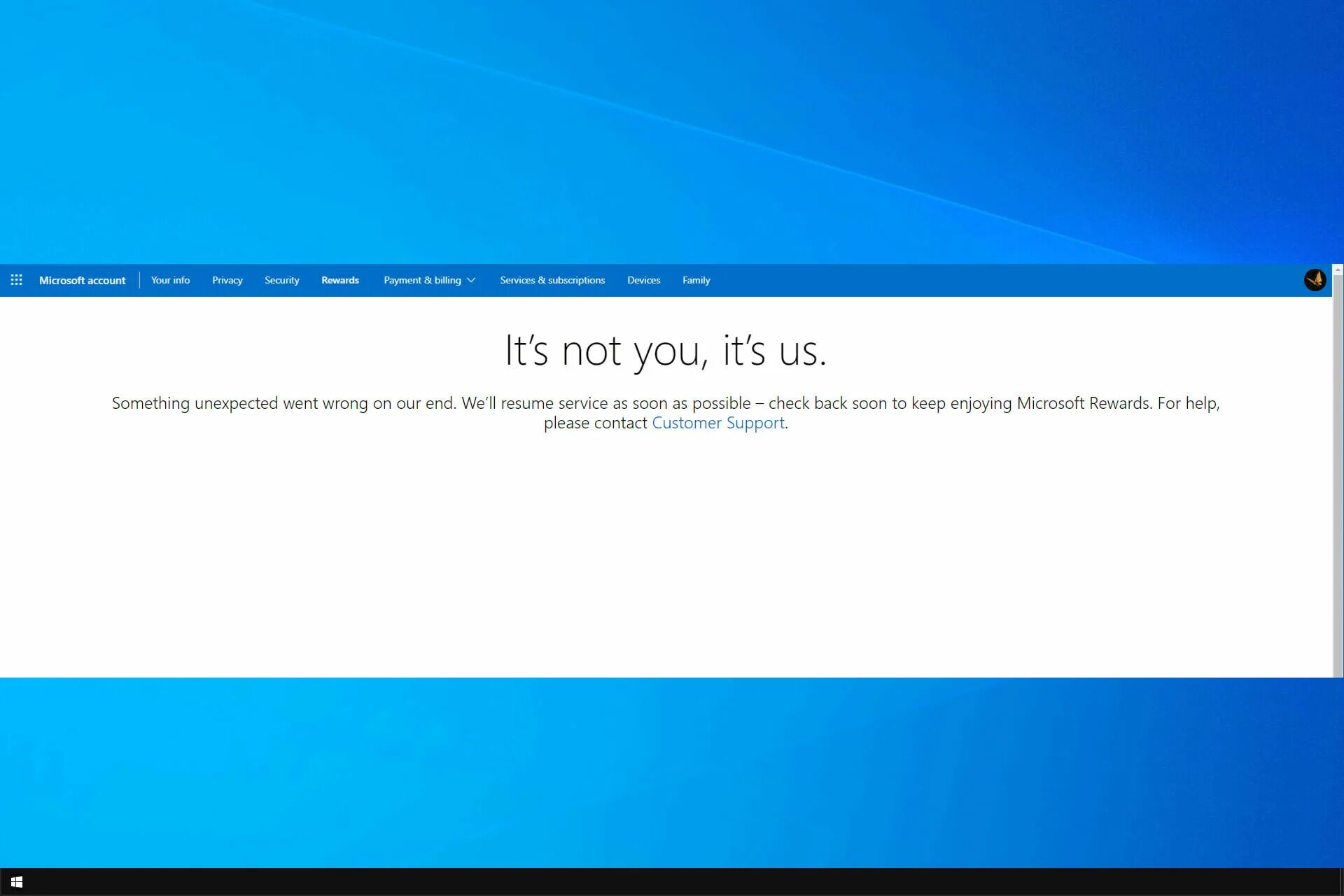The height and width of the screenshot is (896, 1344).
Task: Click the "It's not you, it's us." heading
Action: pyautogui.click(x=665, y=350)
